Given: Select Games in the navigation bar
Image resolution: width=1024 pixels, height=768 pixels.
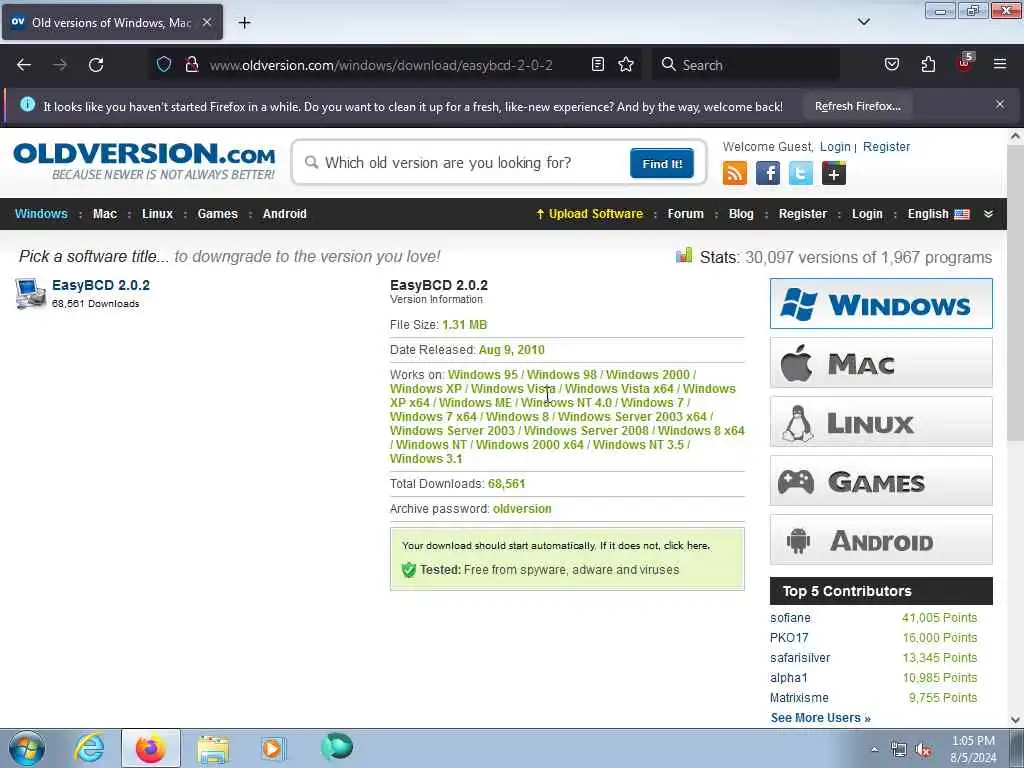Looking at the screenshot, I should 217,214.
